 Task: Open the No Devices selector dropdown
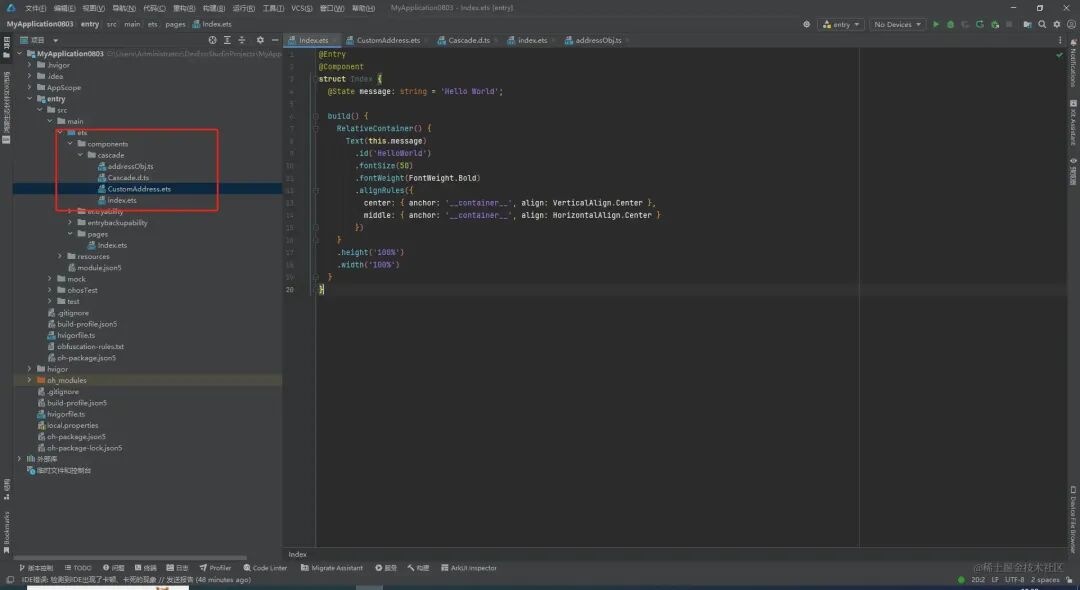pyautogui.click(x=897, y=24)
